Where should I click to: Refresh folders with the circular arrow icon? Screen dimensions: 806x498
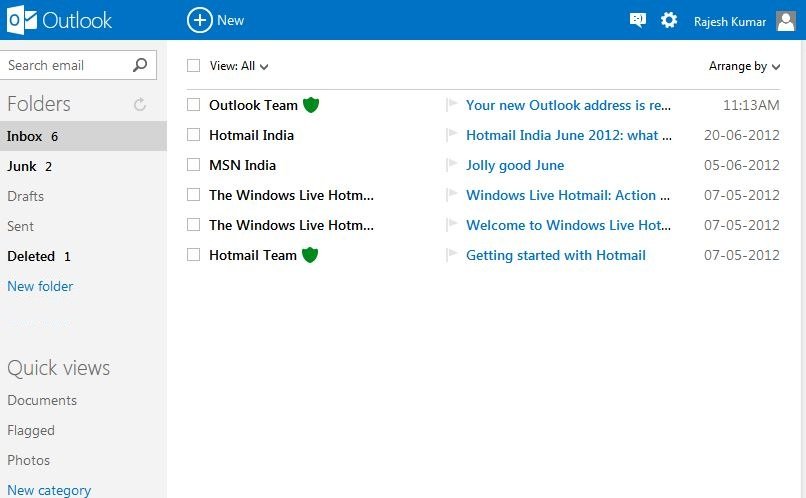click(x=140, y=104)
